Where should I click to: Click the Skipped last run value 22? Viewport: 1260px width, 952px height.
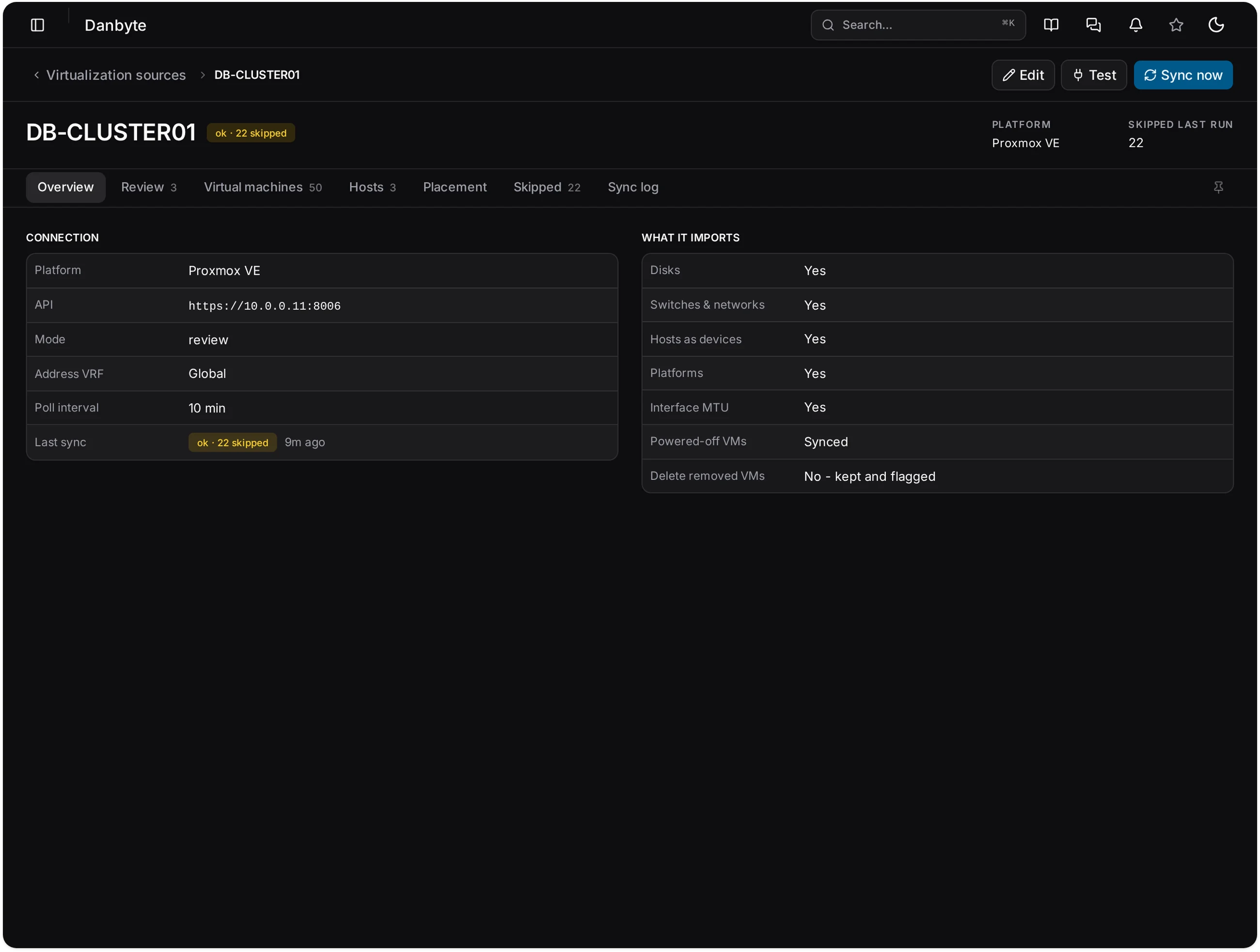pos(1135,143)
